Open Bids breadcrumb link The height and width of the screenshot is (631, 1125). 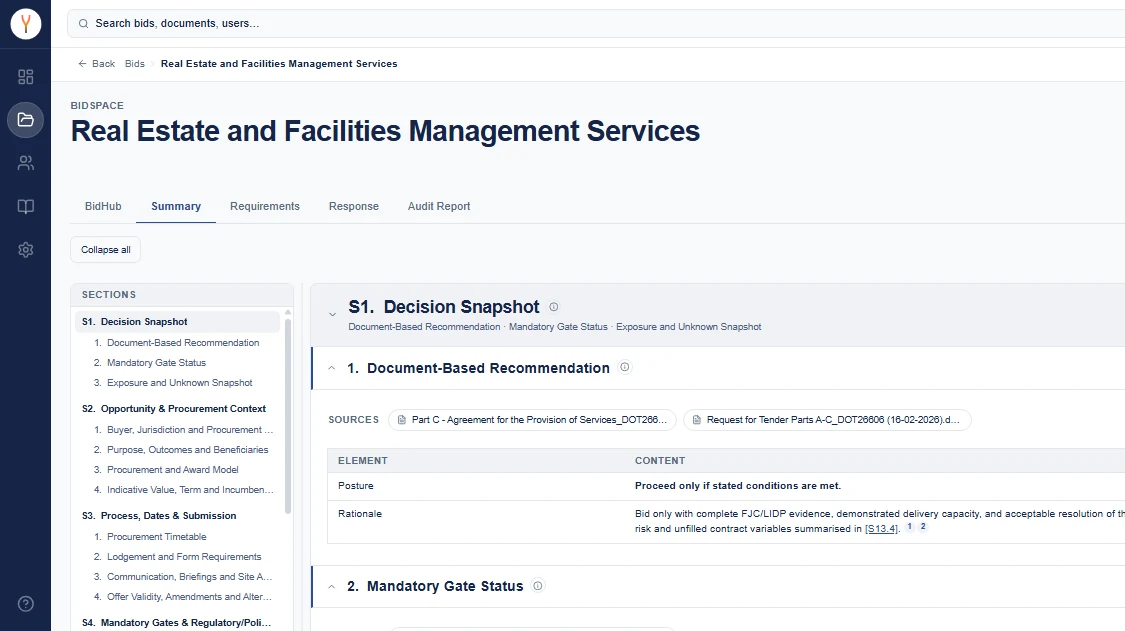click(135, 64)
